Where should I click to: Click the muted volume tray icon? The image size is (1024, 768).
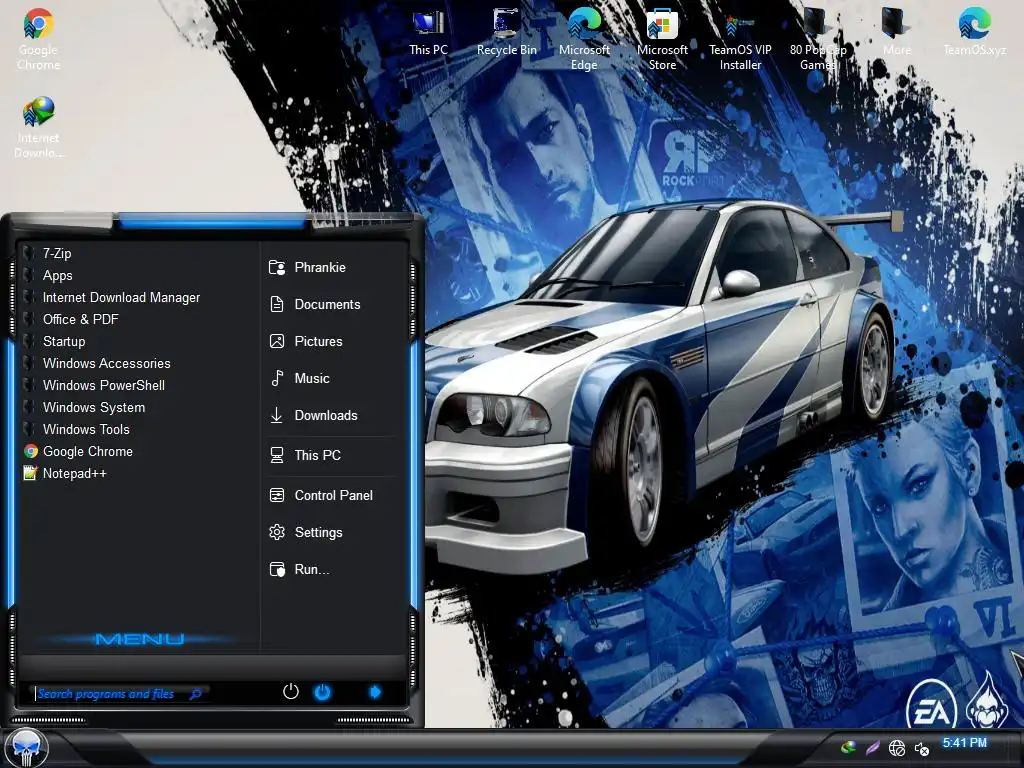pyautogui.click(x=921, y=748)
